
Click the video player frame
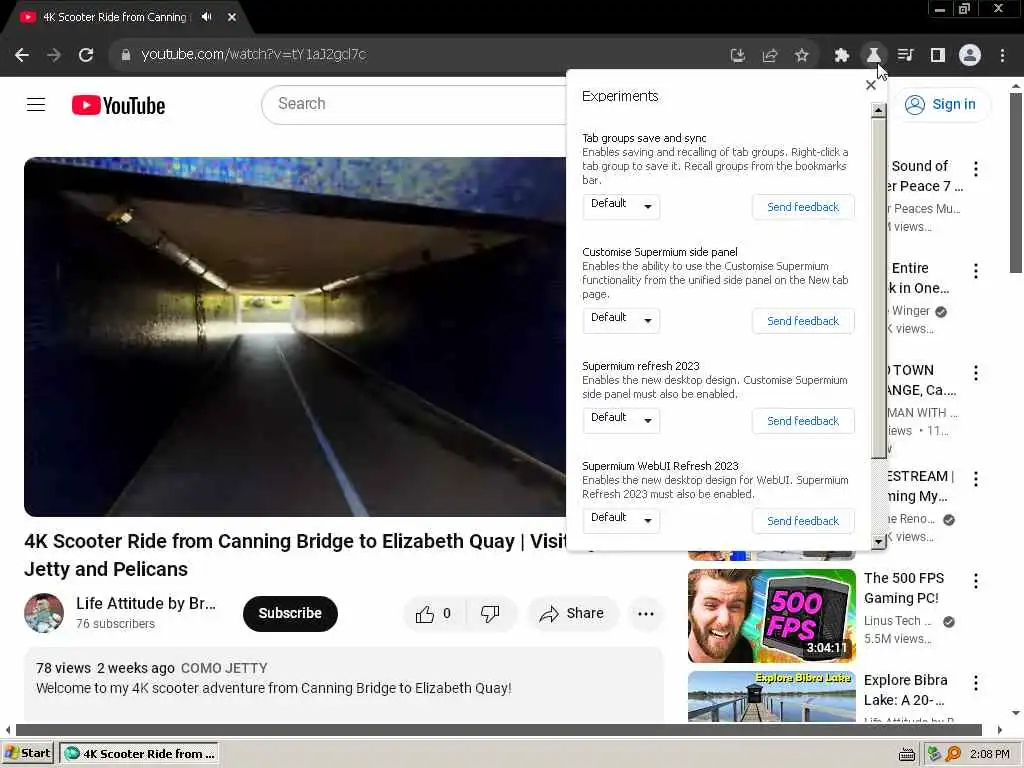coord(295,336)
